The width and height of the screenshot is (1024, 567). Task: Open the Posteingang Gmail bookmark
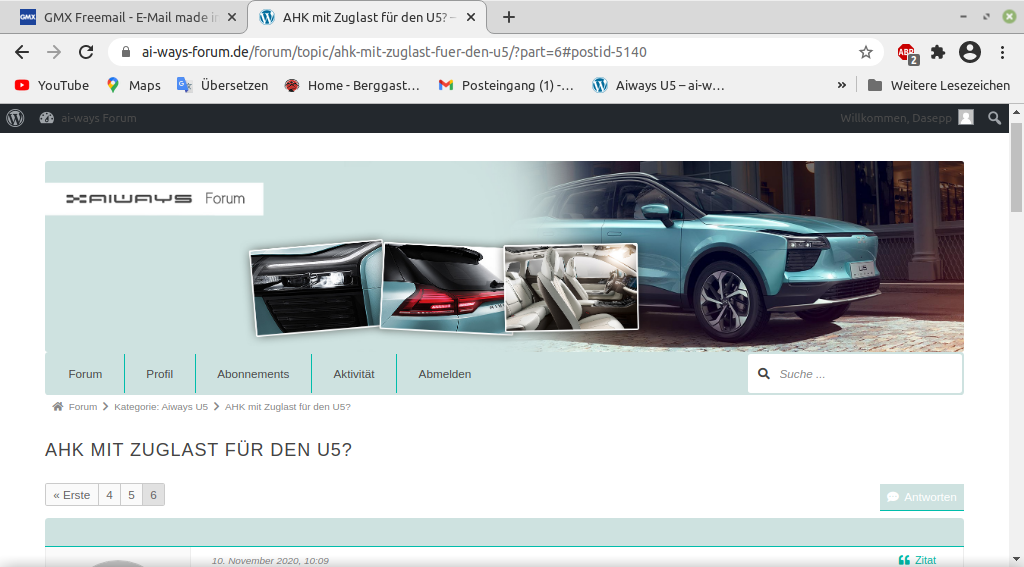[x=506, y=86]
